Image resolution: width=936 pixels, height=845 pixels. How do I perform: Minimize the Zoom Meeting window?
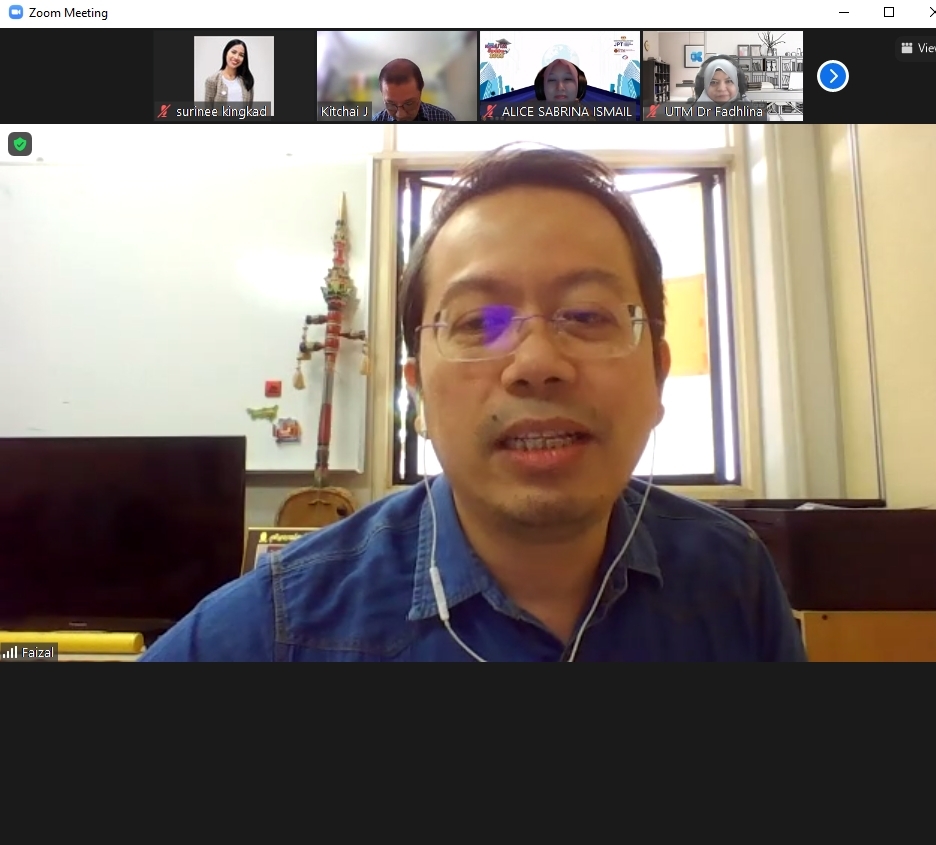[843, 13]
